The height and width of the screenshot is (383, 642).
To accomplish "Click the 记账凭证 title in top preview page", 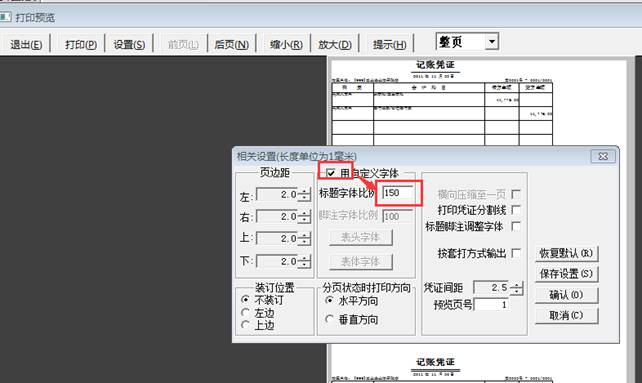I will click(435, 65).
